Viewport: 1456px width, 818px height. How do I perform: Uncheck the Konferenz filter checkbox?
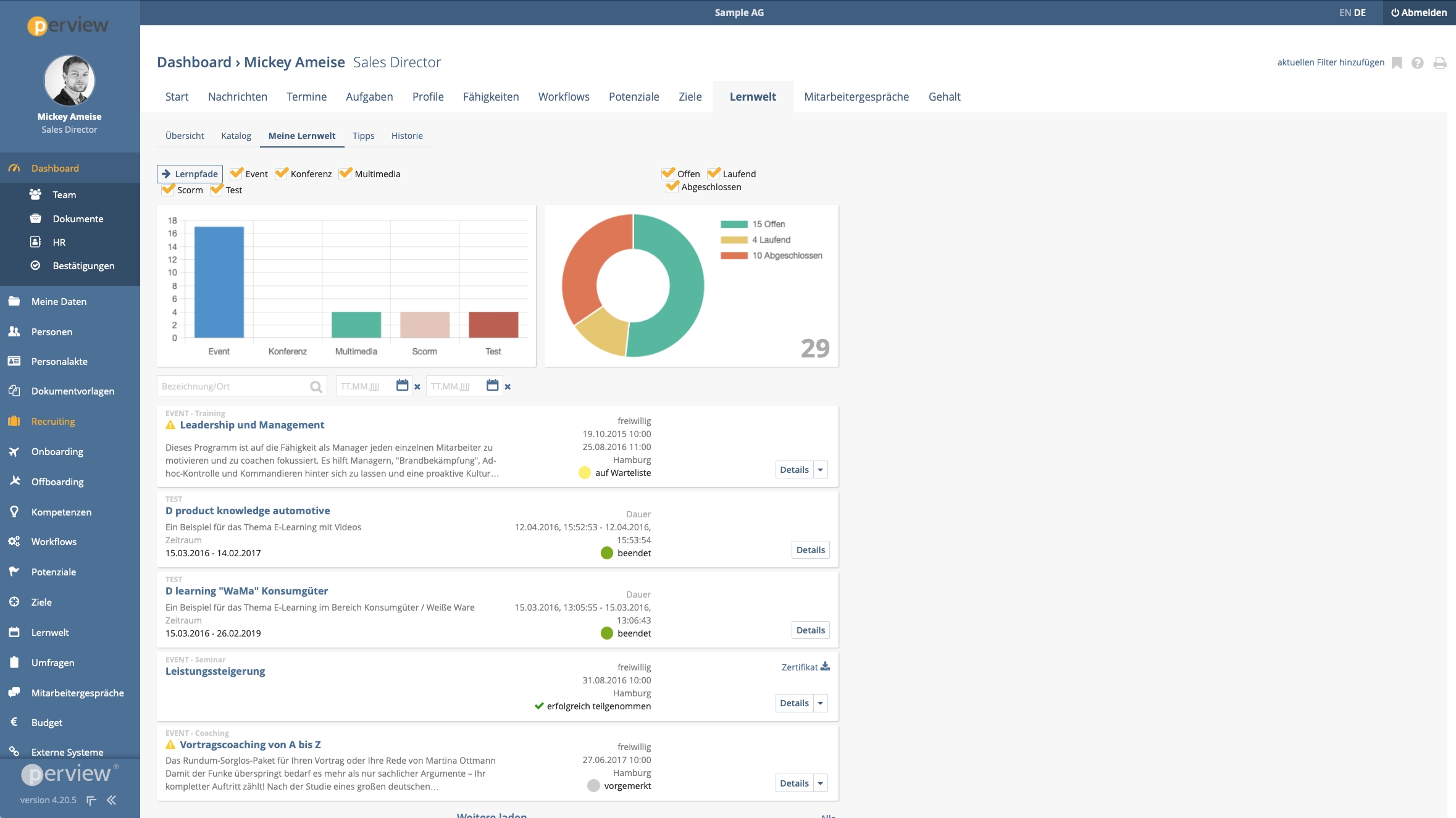tap(282, 173)
